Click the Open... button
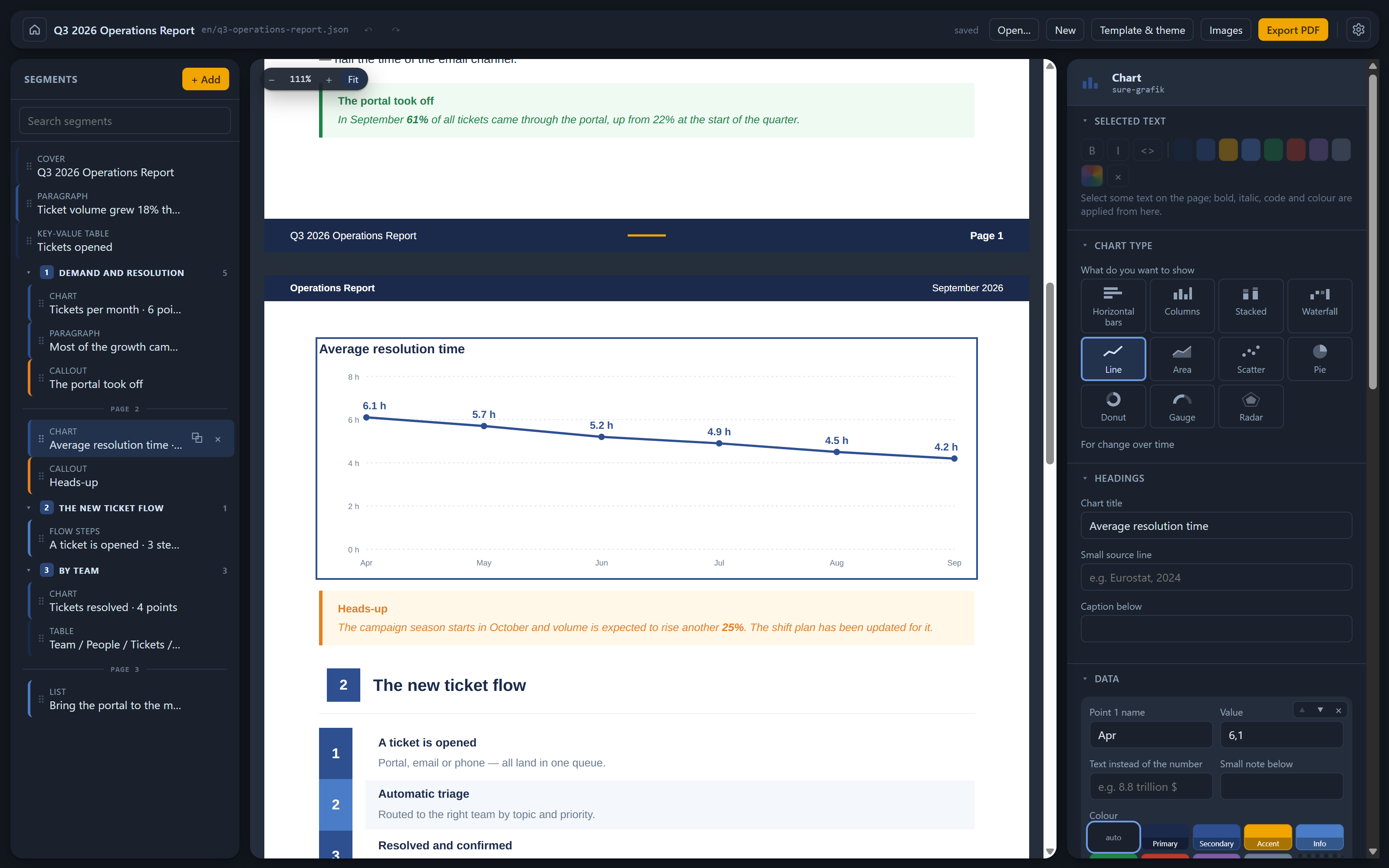 click(x=1014, y=30)
